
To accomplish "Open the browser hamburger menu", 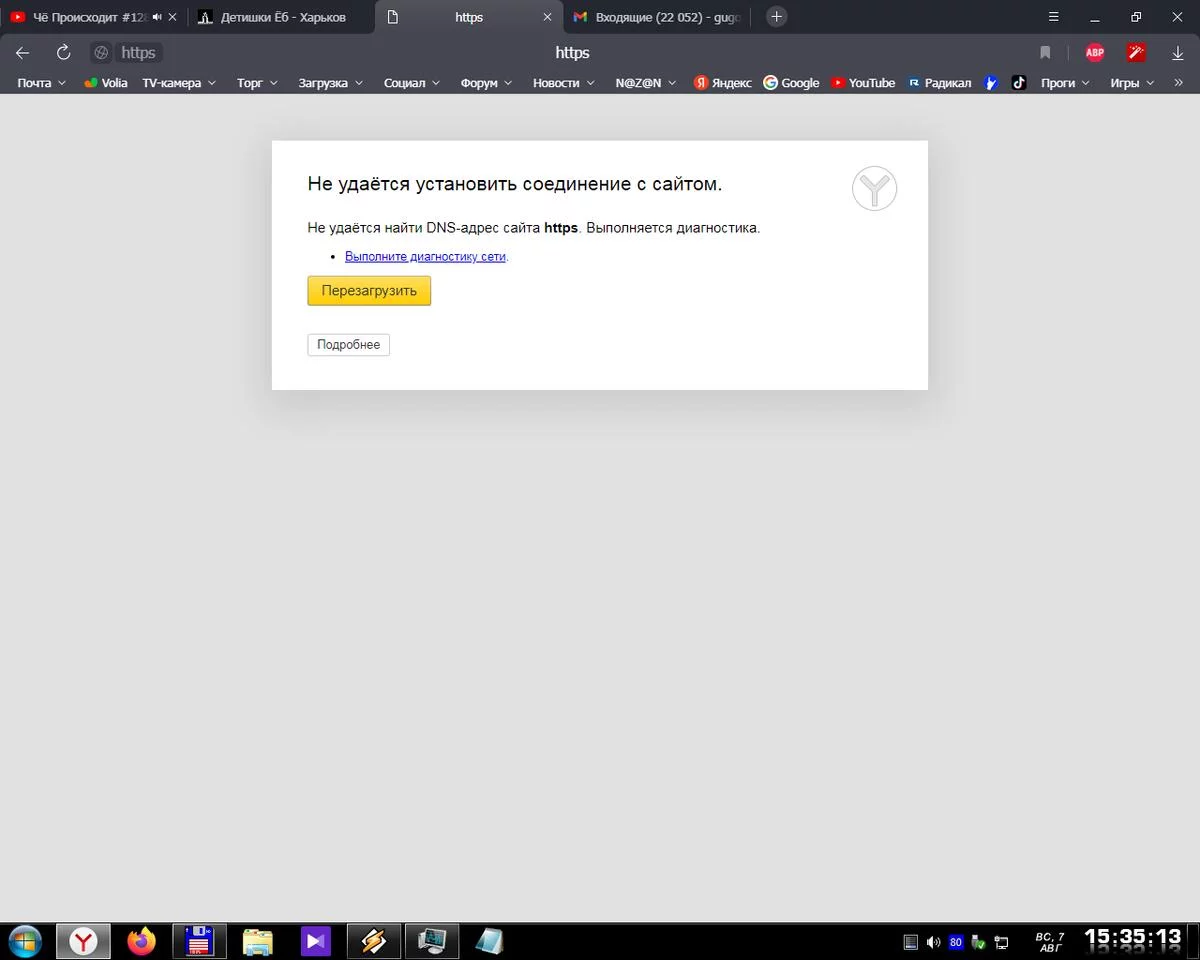I will (x=1054, y=17).
